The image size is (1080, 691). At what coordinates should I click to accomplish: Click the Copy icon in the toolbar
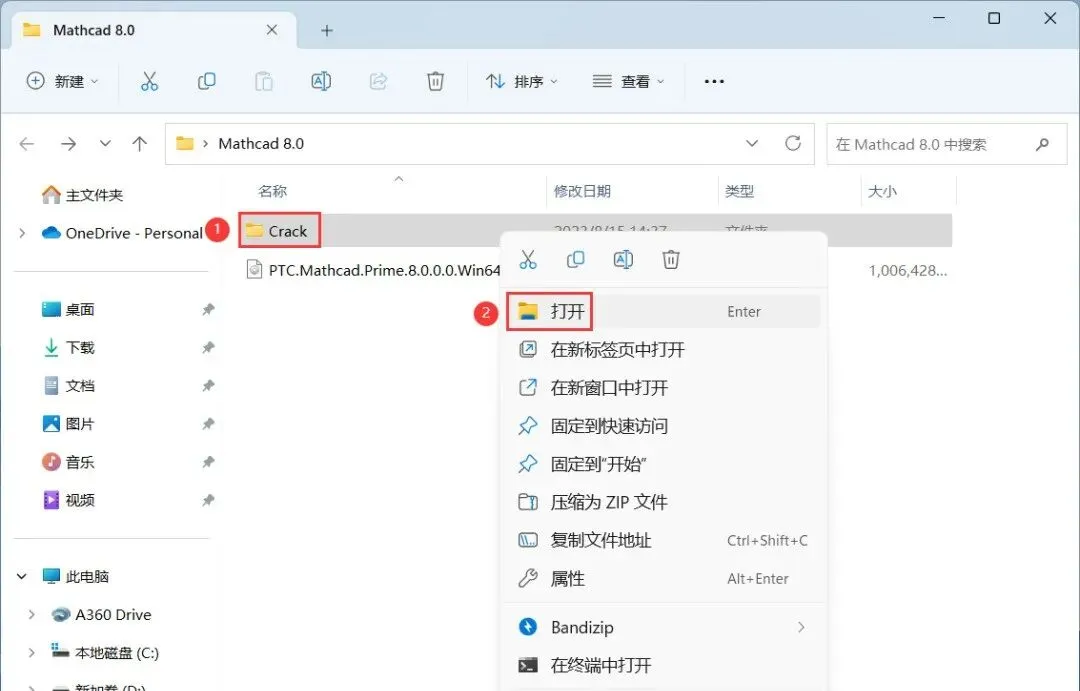pos(207,81)
